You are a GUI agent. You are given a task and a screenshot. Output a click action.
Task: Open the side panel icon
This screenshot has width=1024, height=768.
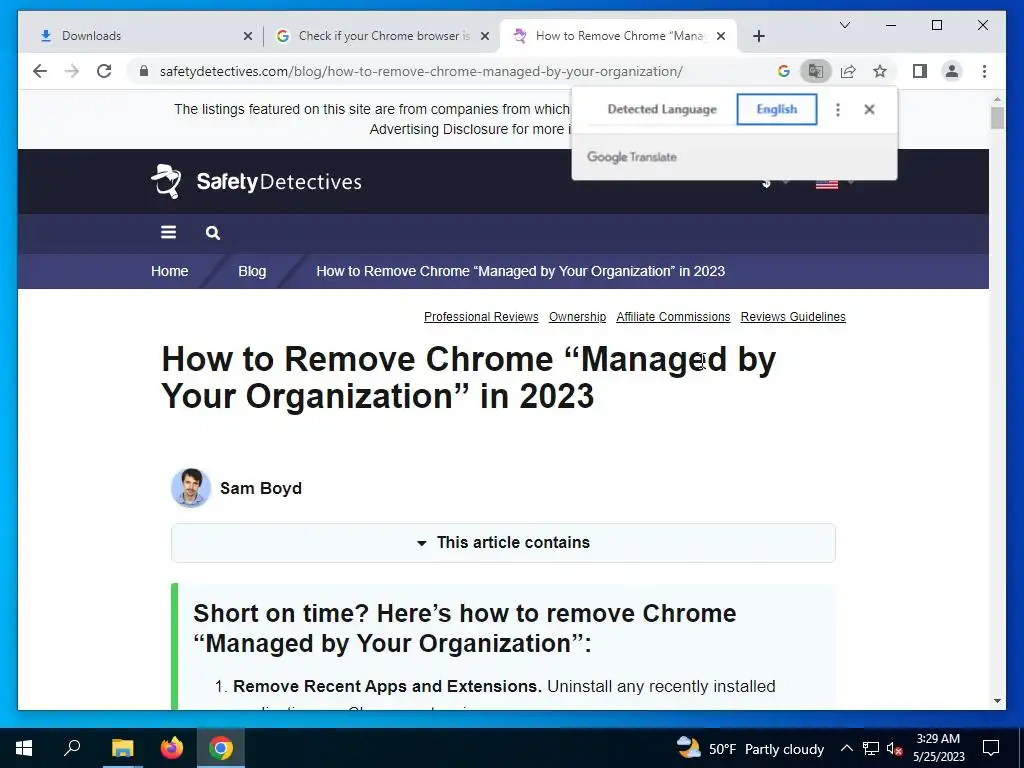click(920, 71)
